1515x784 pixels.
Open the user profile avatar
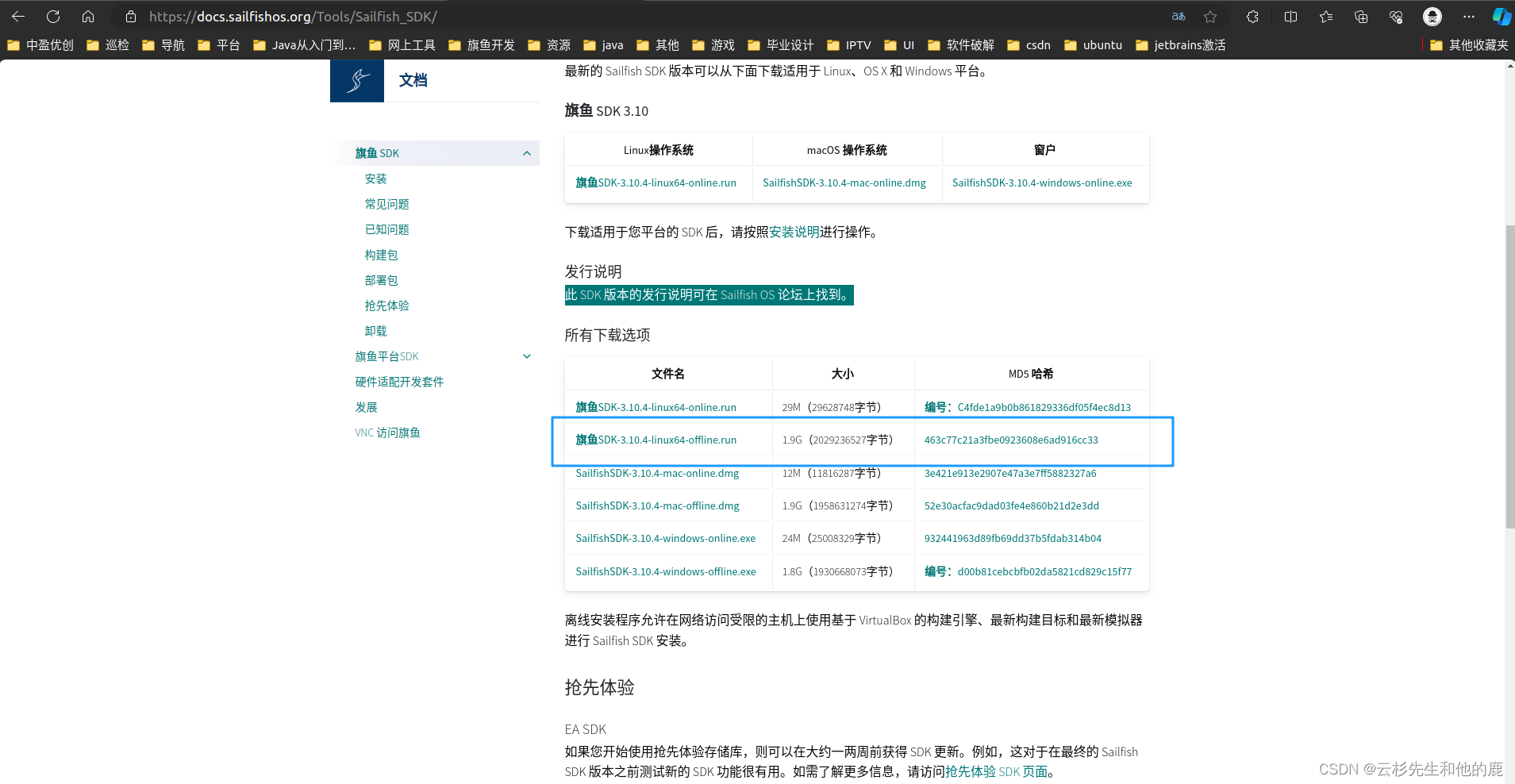coord(1432,17)
